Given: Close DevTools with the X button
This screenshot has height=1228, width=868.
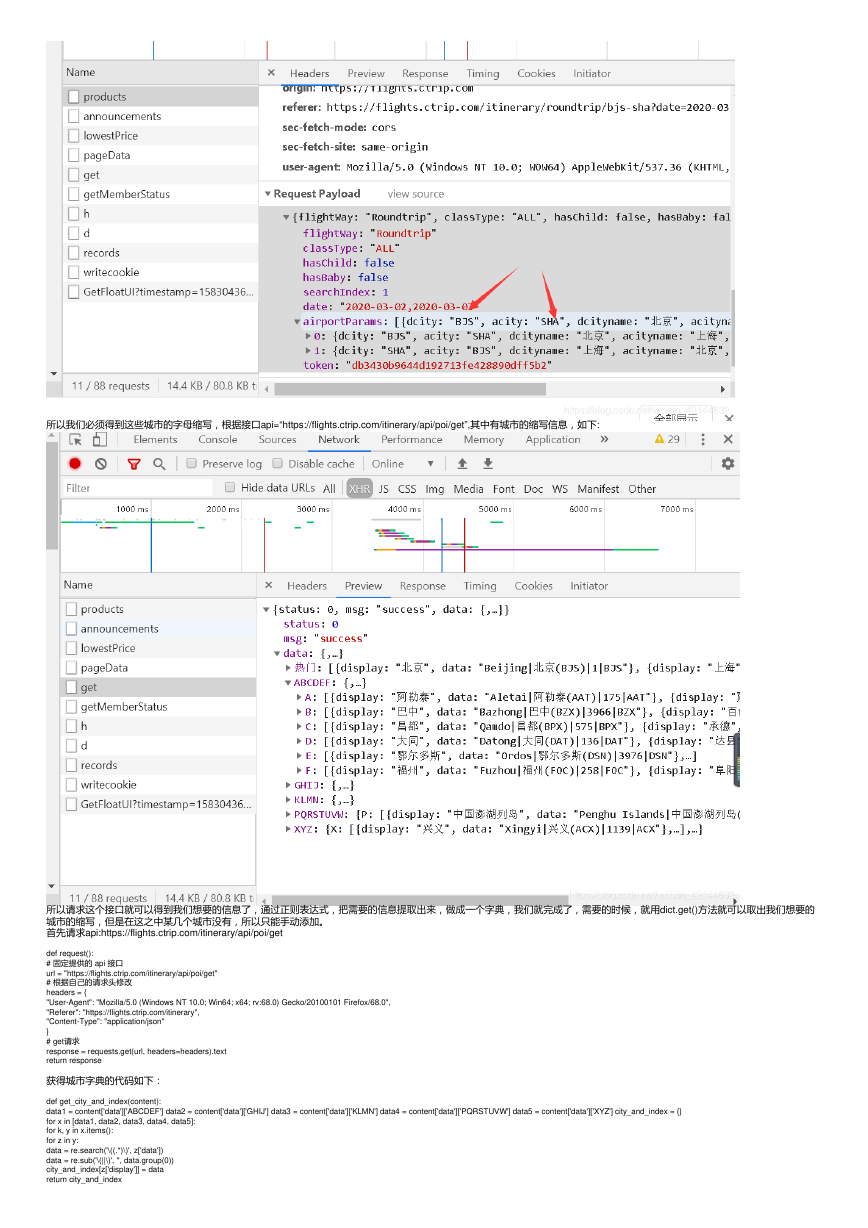Looking at the screenshot, I should point(728,439).
